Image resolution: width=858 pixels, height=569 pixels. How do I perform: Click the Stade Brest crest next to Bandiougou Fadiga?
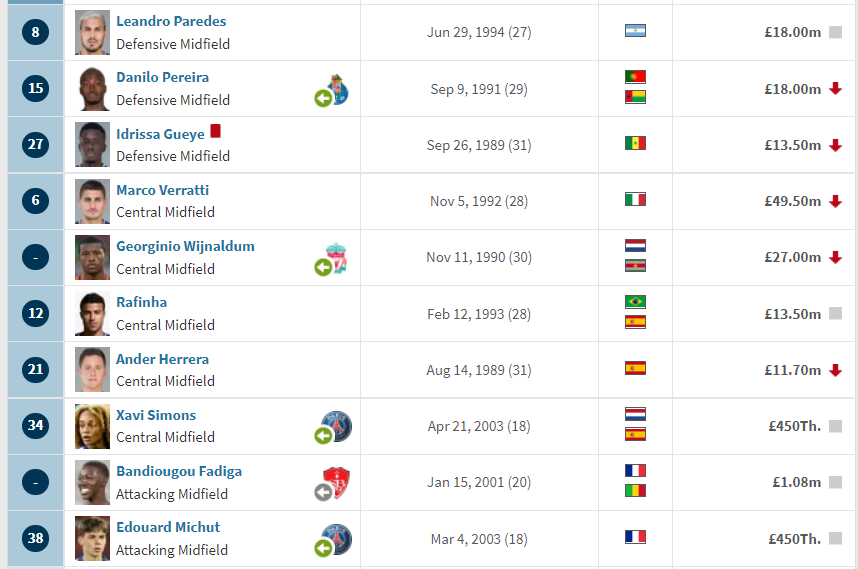337,483
